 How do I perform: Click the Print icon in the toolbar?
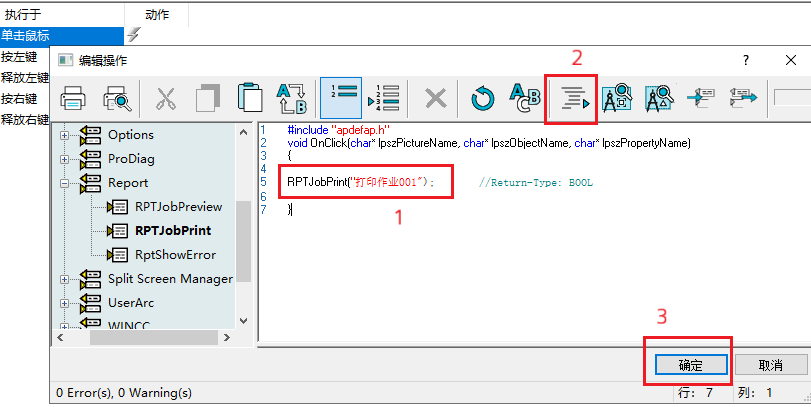click(x=73, y=98)
